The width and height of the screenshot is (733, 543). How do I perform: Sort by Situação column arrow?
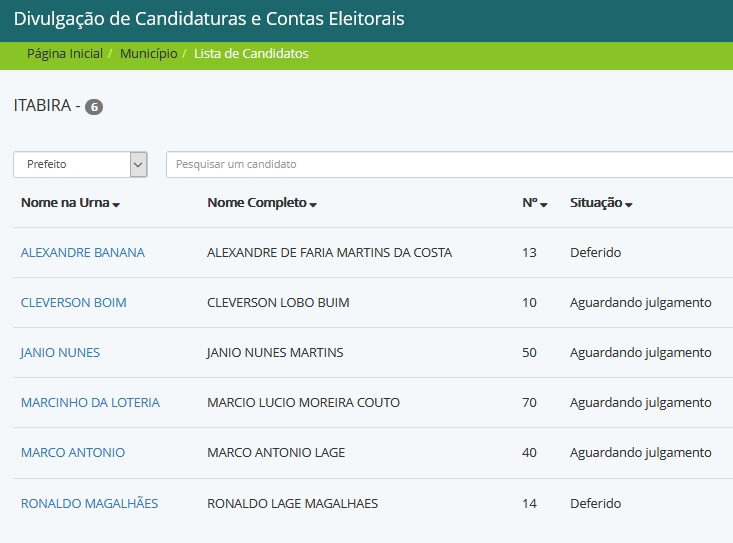click(x=629, y=204)
